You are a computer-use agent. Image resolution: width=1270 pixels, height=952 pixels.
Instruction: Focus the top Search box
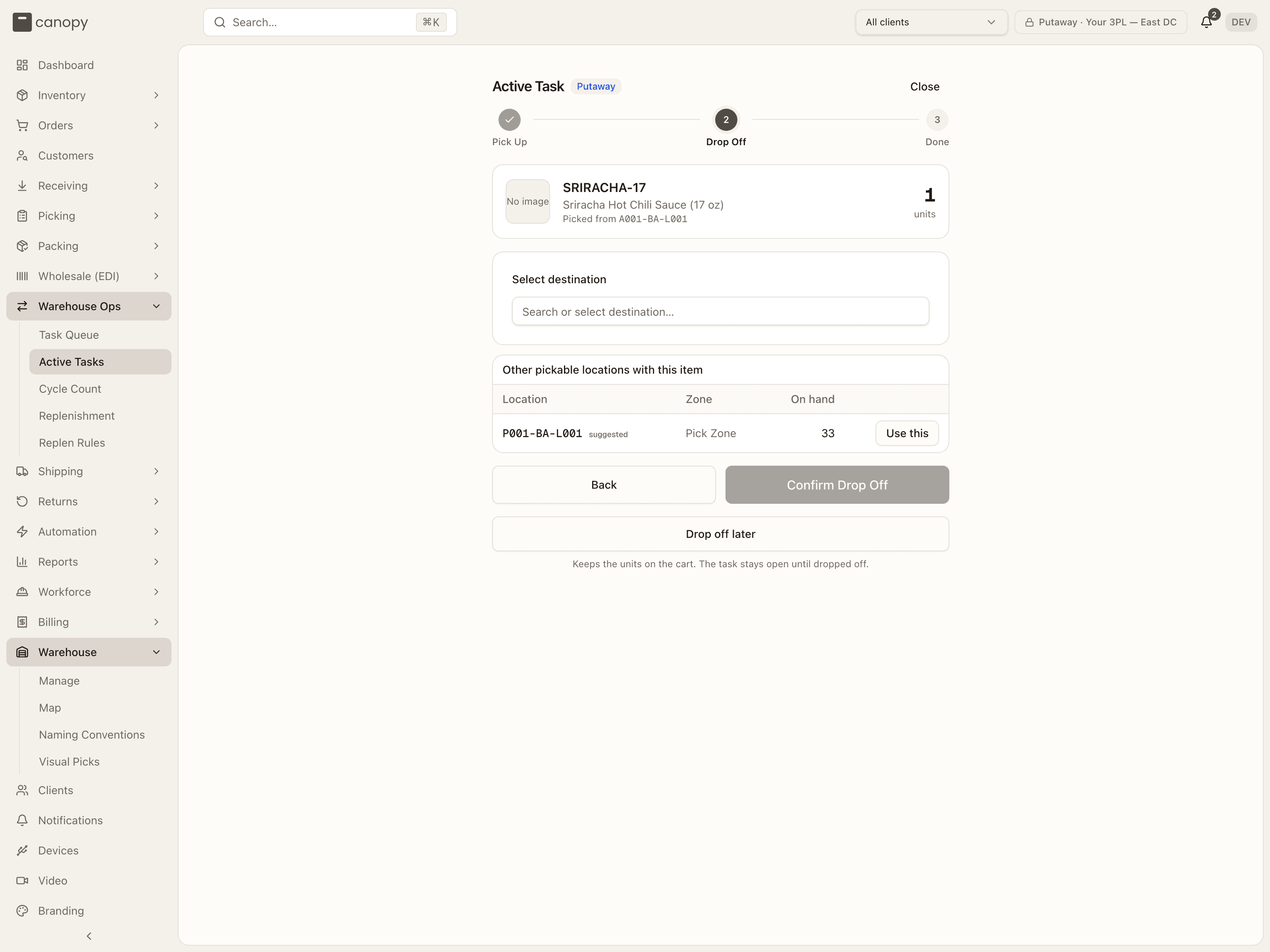click(x=330, y=22)
